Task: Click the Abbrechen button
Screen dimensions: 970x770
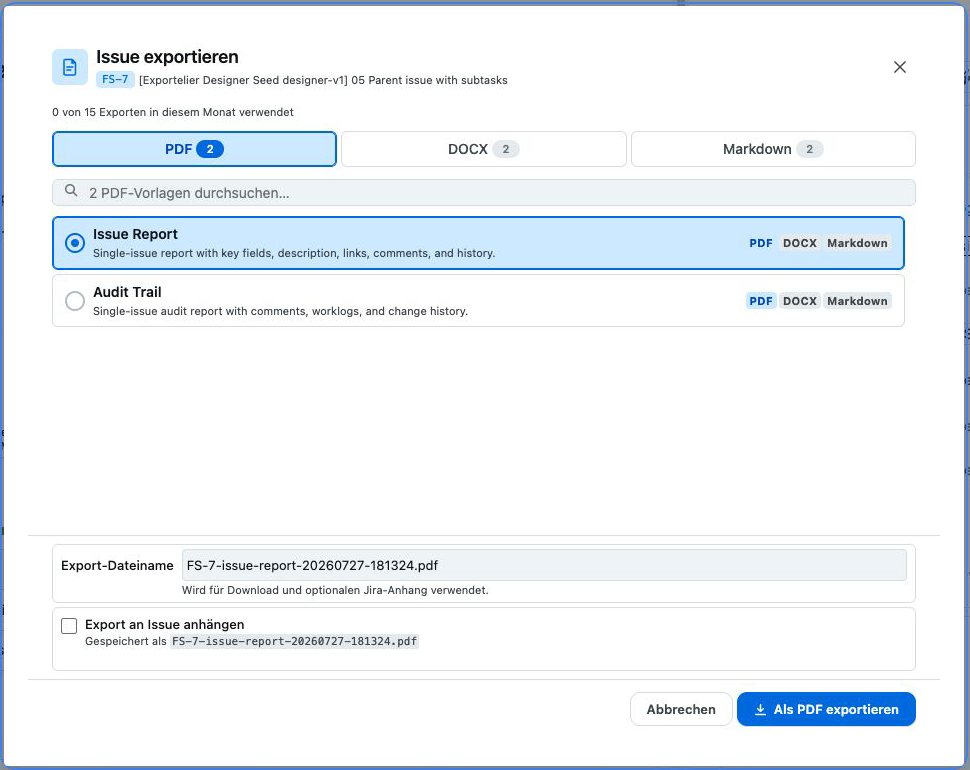Action: point(681,709)
